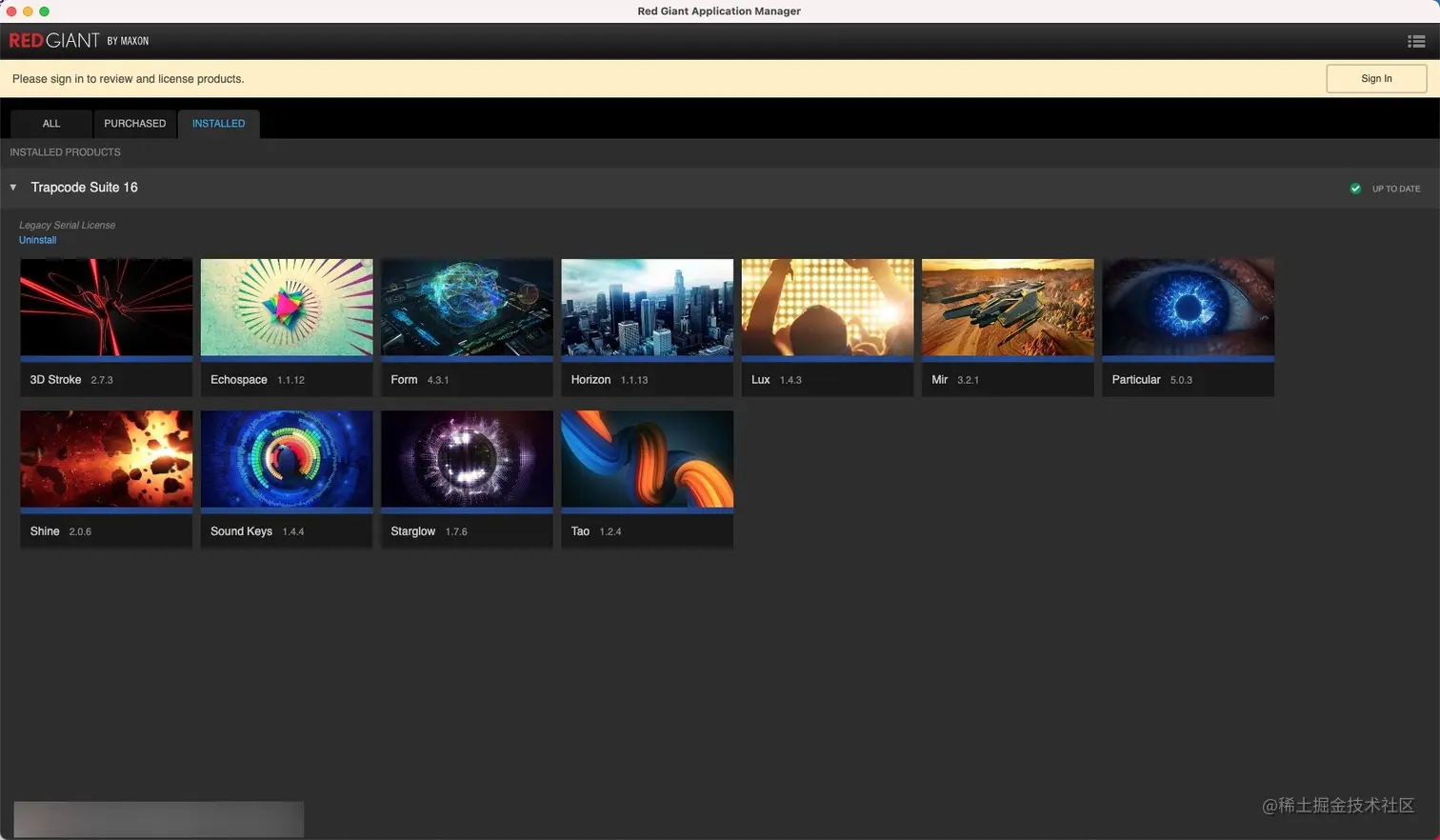Screen dimensions: 1440x840
Task: Click the Red Giant Application Manager window title
Action: 719,11
